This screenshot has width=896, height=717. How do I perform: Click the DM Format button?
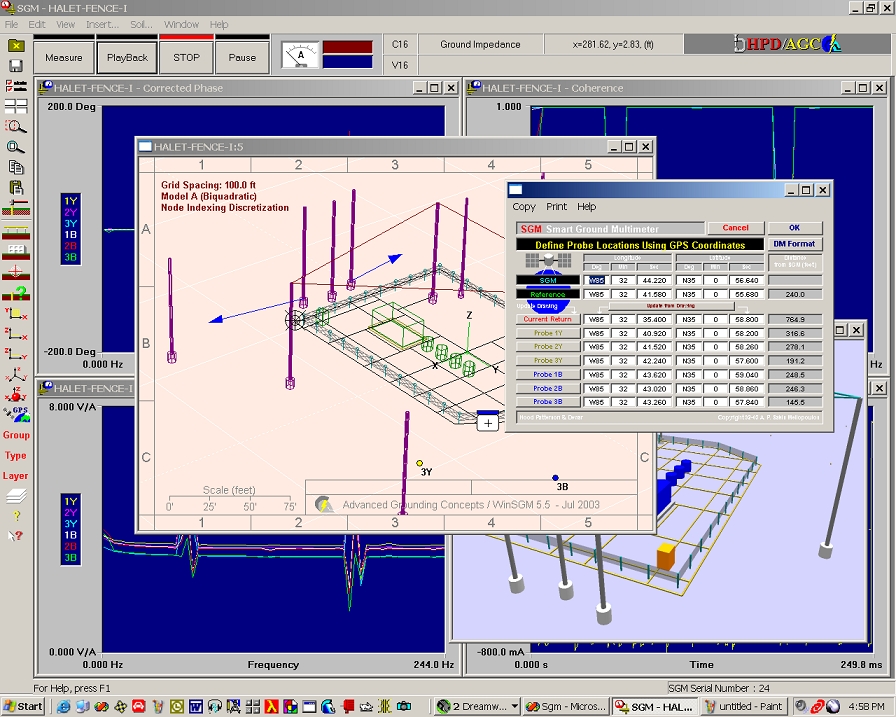(795, 244)
